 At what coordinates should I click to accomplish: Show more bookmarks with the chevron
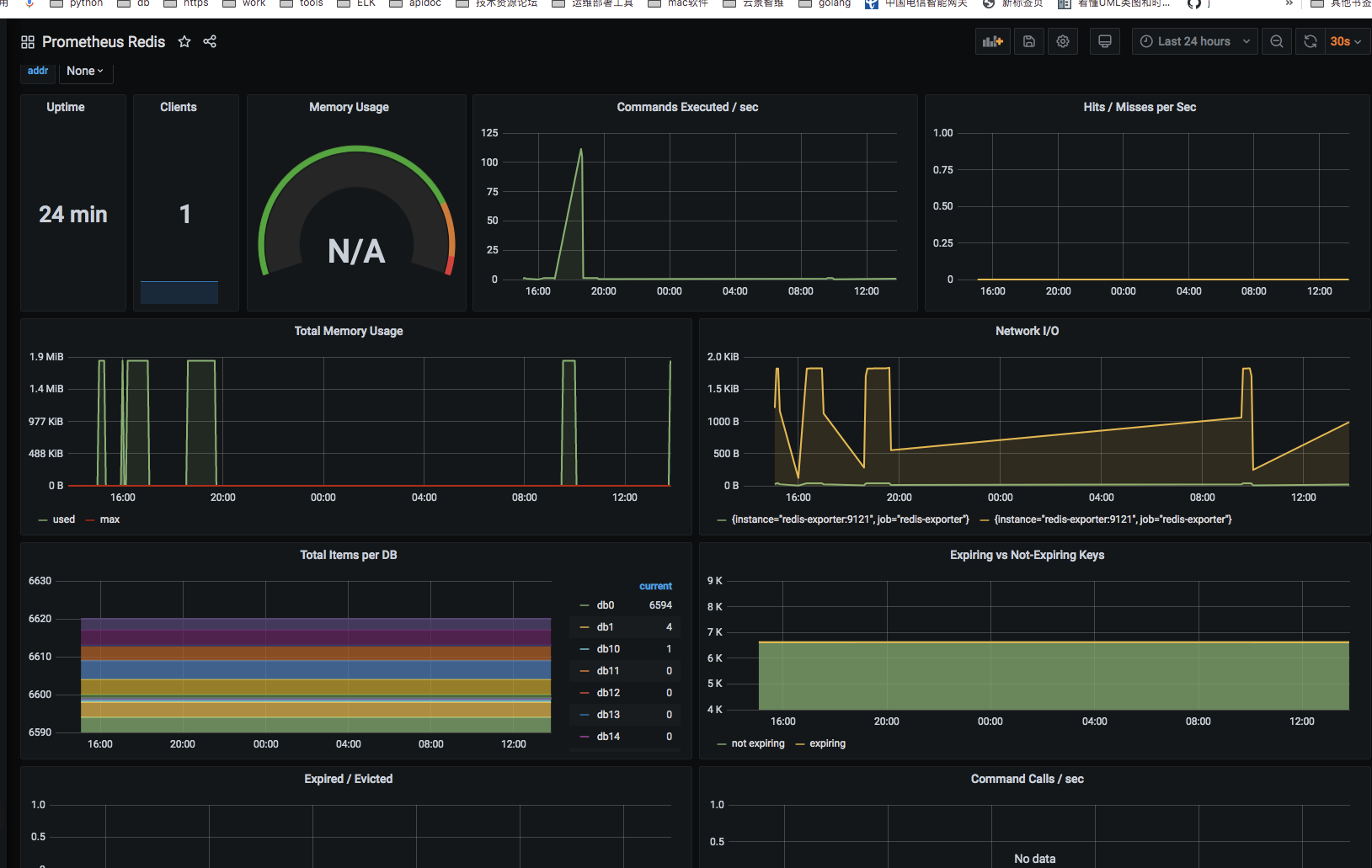click(x=1289, y=3)
